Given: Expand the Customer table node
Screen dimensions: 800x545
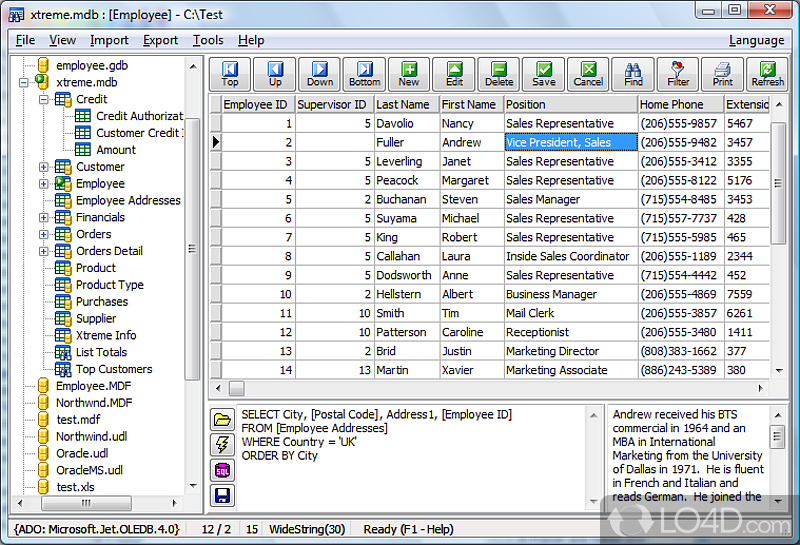Looking at the screenshot, I should (x=44, y=167).
